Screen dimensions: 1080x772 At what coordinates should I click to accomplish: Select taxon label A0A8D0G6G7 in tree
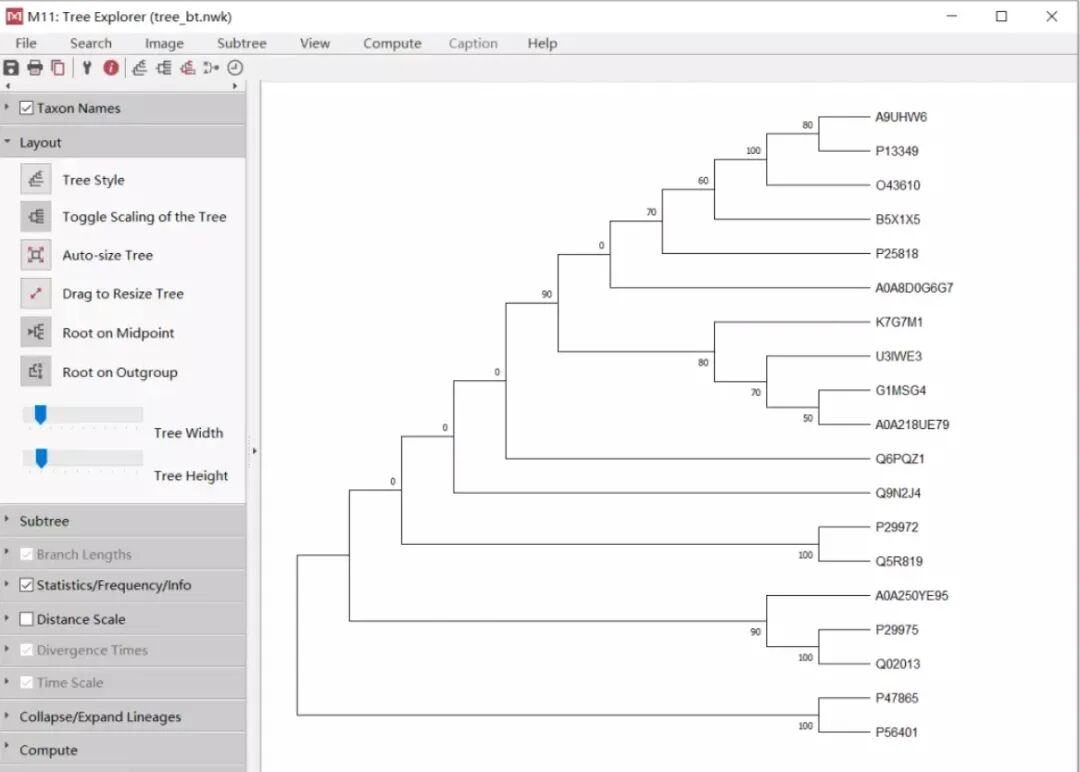(914, 288)
